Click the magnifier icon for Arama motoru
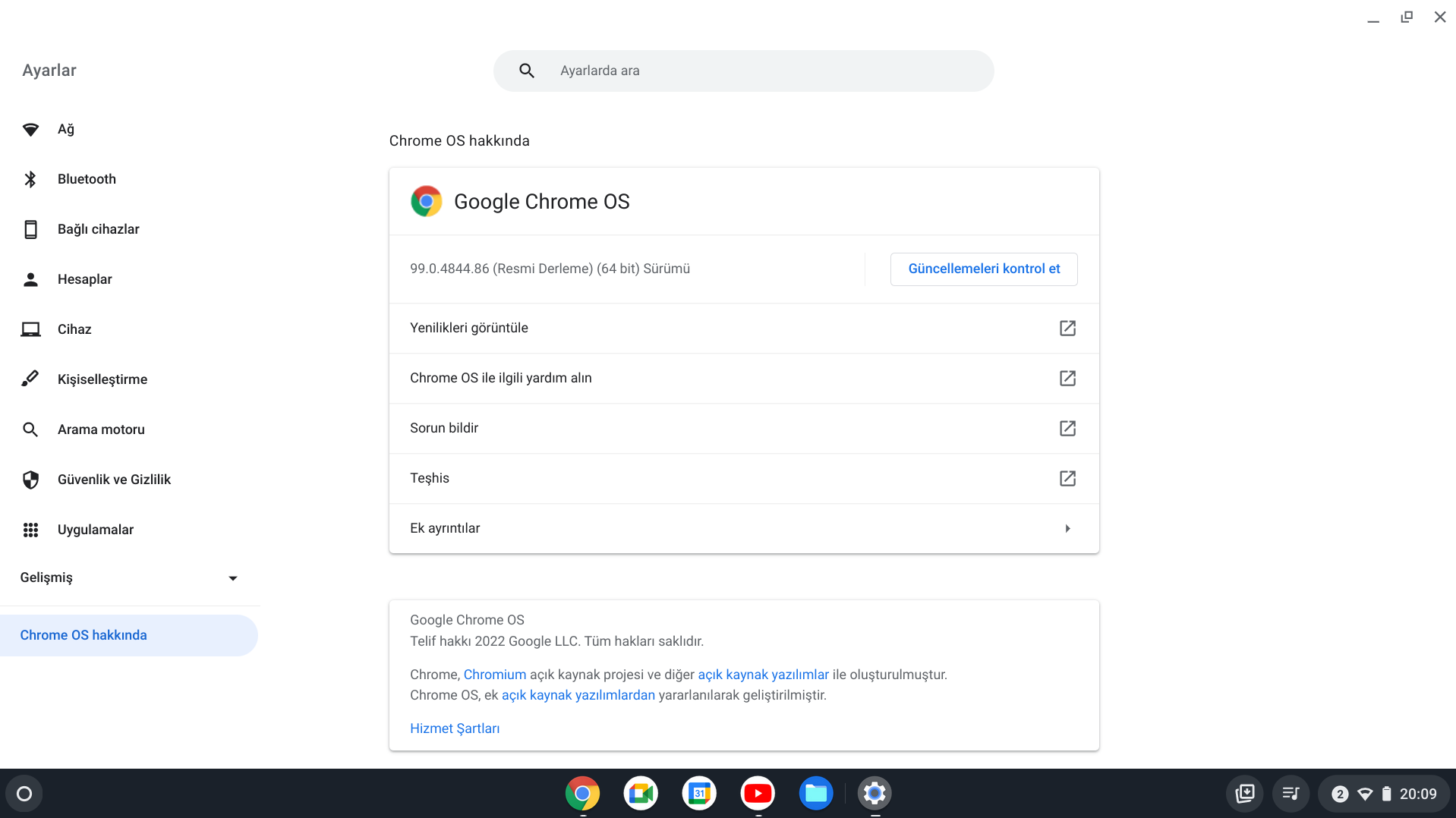Screen dimensions: 1456x818 pos(30,429)
